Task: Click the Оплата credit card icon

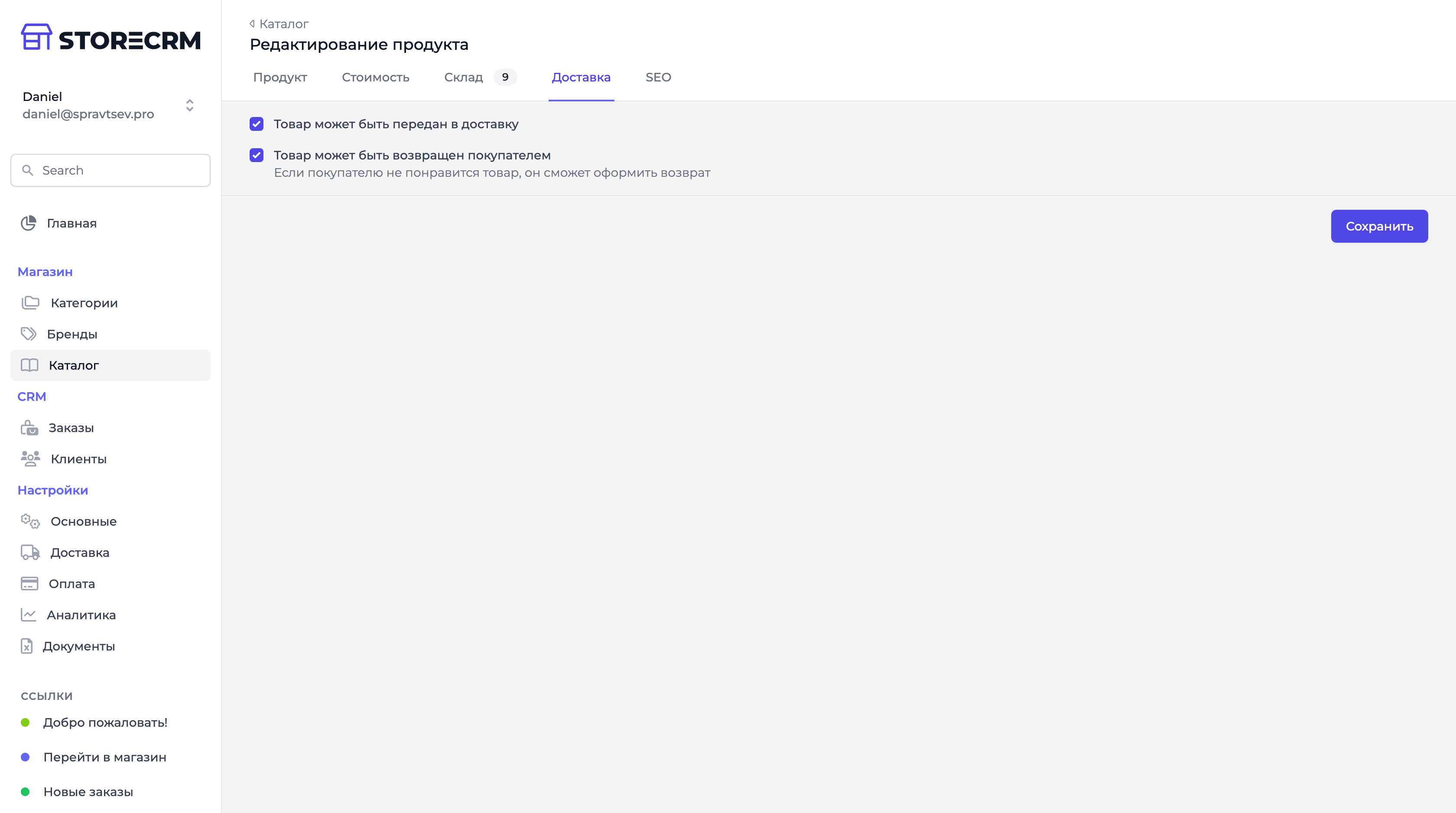Action: click(29, 583)
